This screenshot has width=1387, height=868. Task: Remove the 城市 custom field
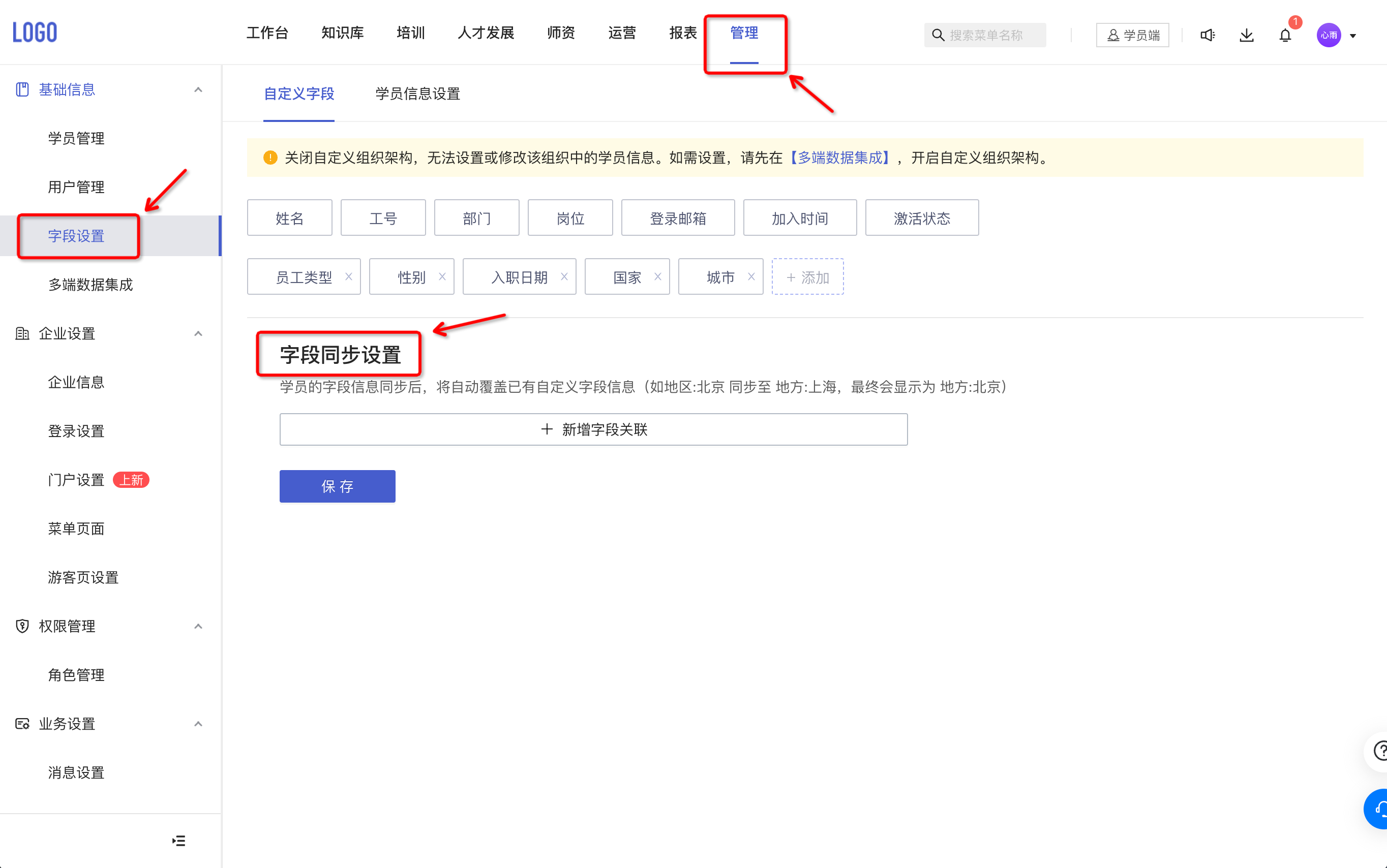click(751, 276)
